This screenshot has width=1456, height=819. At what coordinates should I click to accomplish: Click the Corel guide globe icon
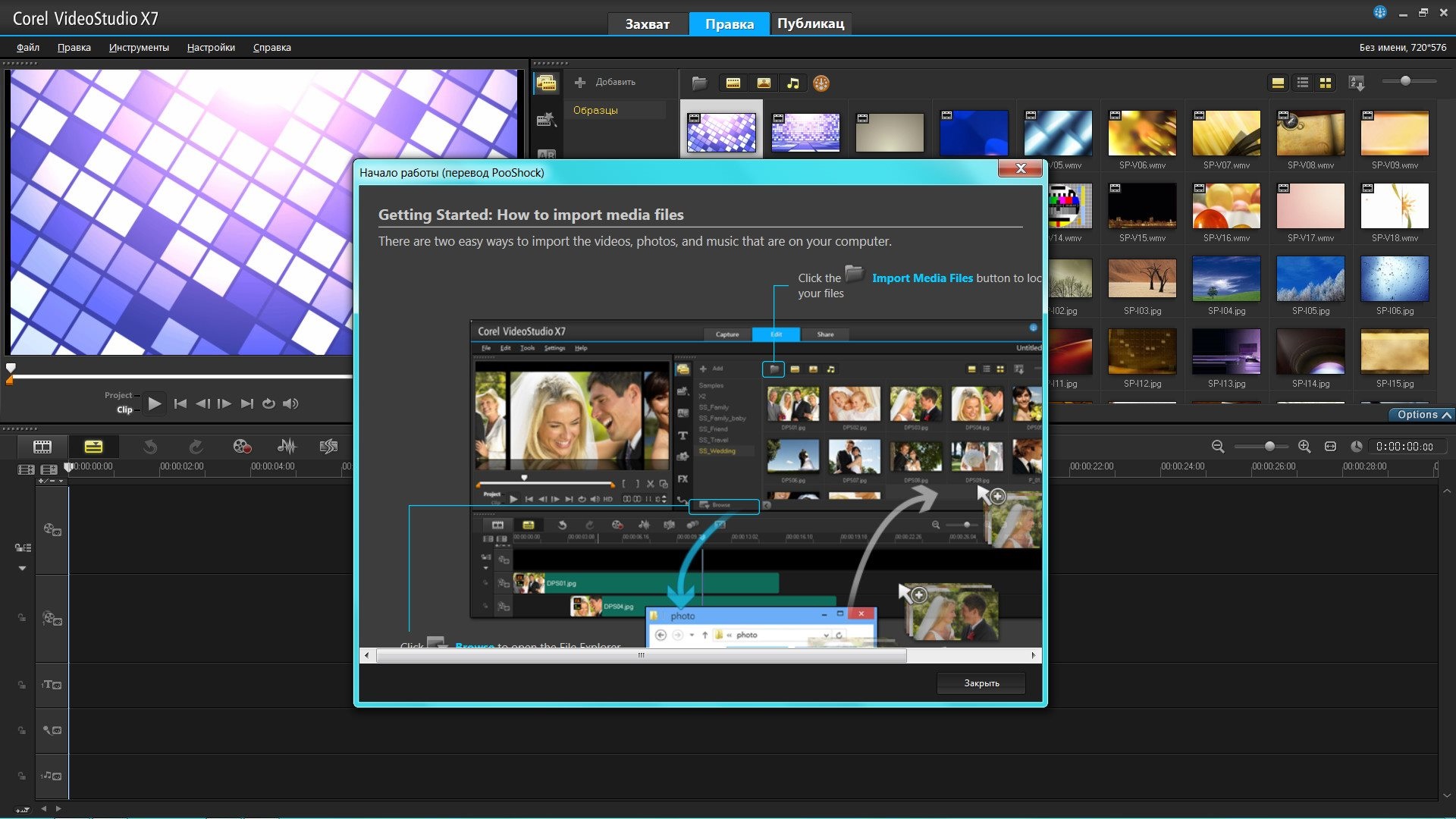[x=1380, y=12]
